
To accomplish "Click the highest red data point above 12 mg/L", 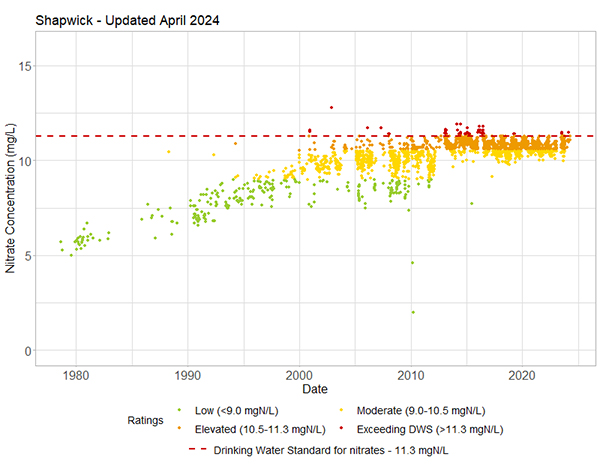I will 331,107.
